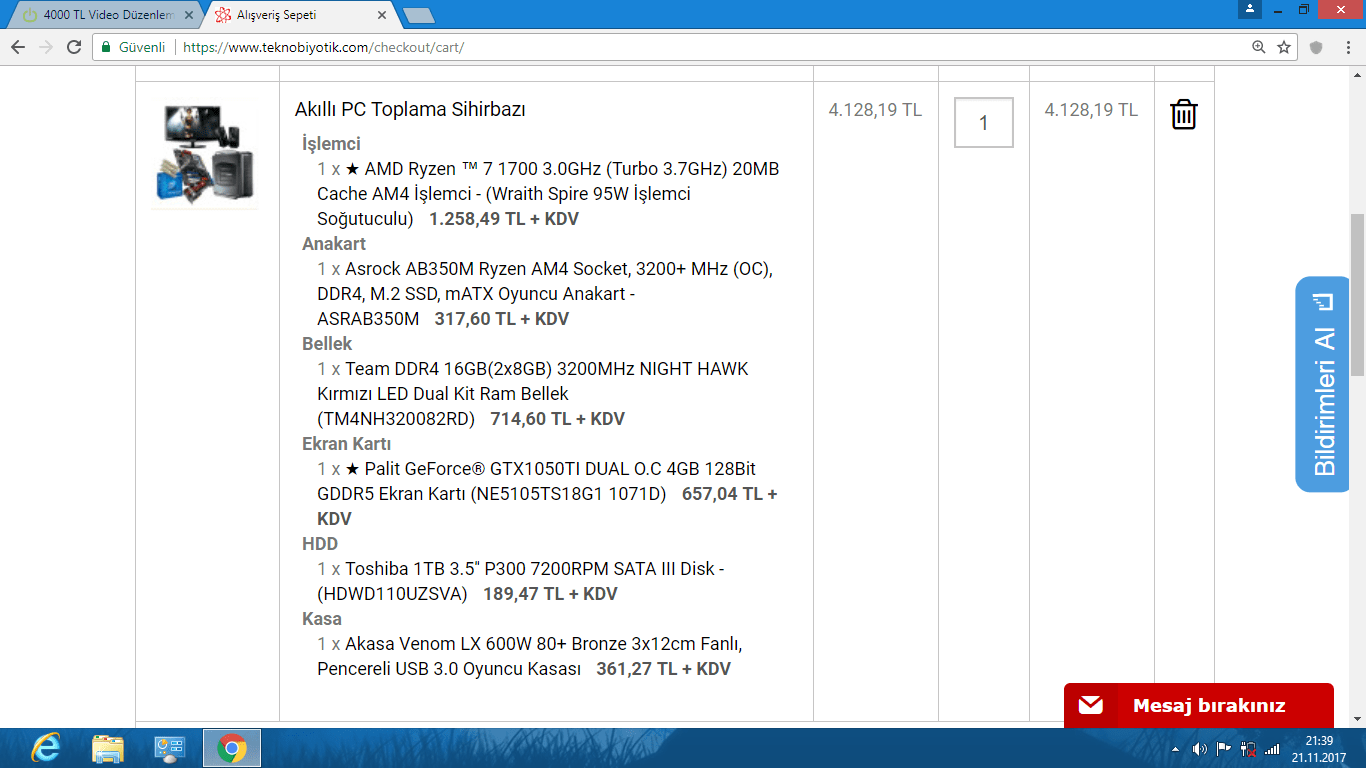Click the Toshiba 1TB P300 disk text
Image resolution: width=1366 pixels, height=768 pixels.
point(521,581)
